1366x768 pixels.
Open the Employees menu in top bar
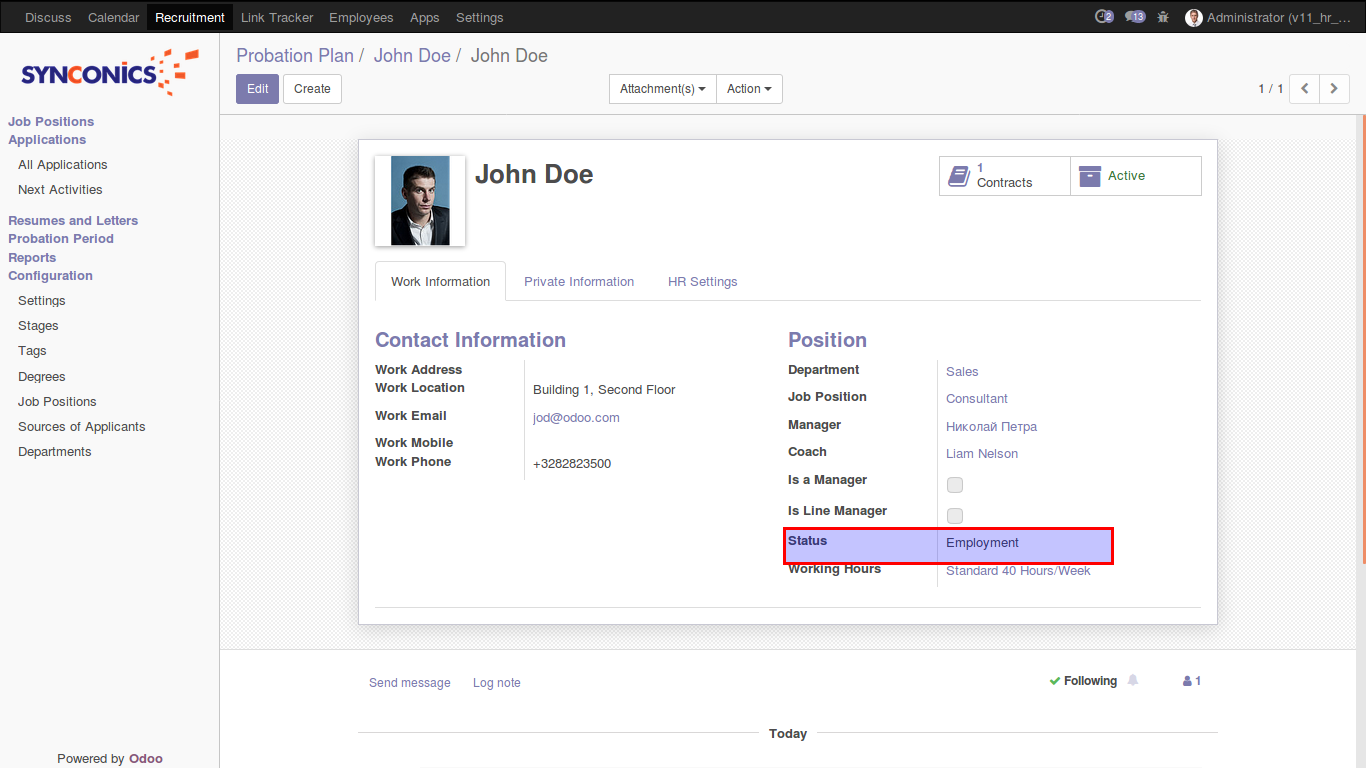pos(361,17)
